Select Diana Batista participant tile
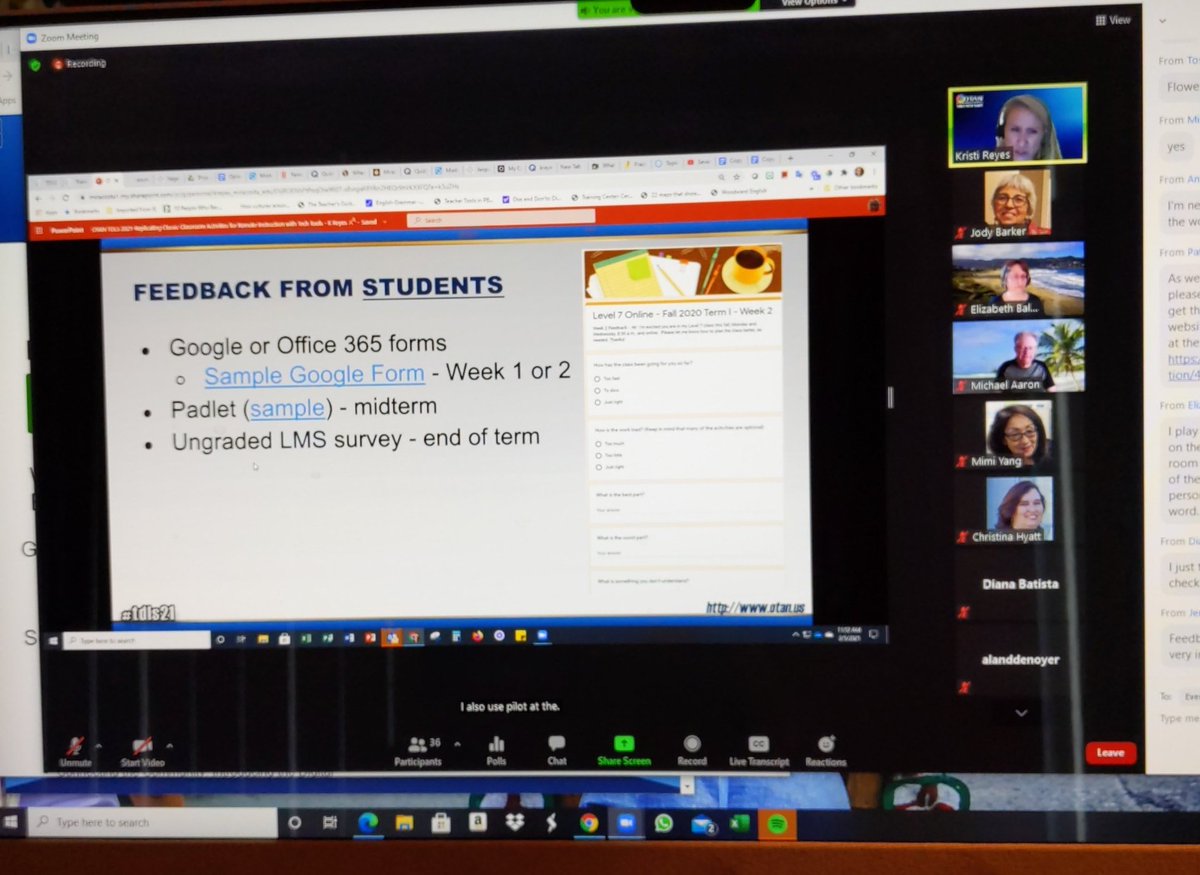 [1019, 585]
